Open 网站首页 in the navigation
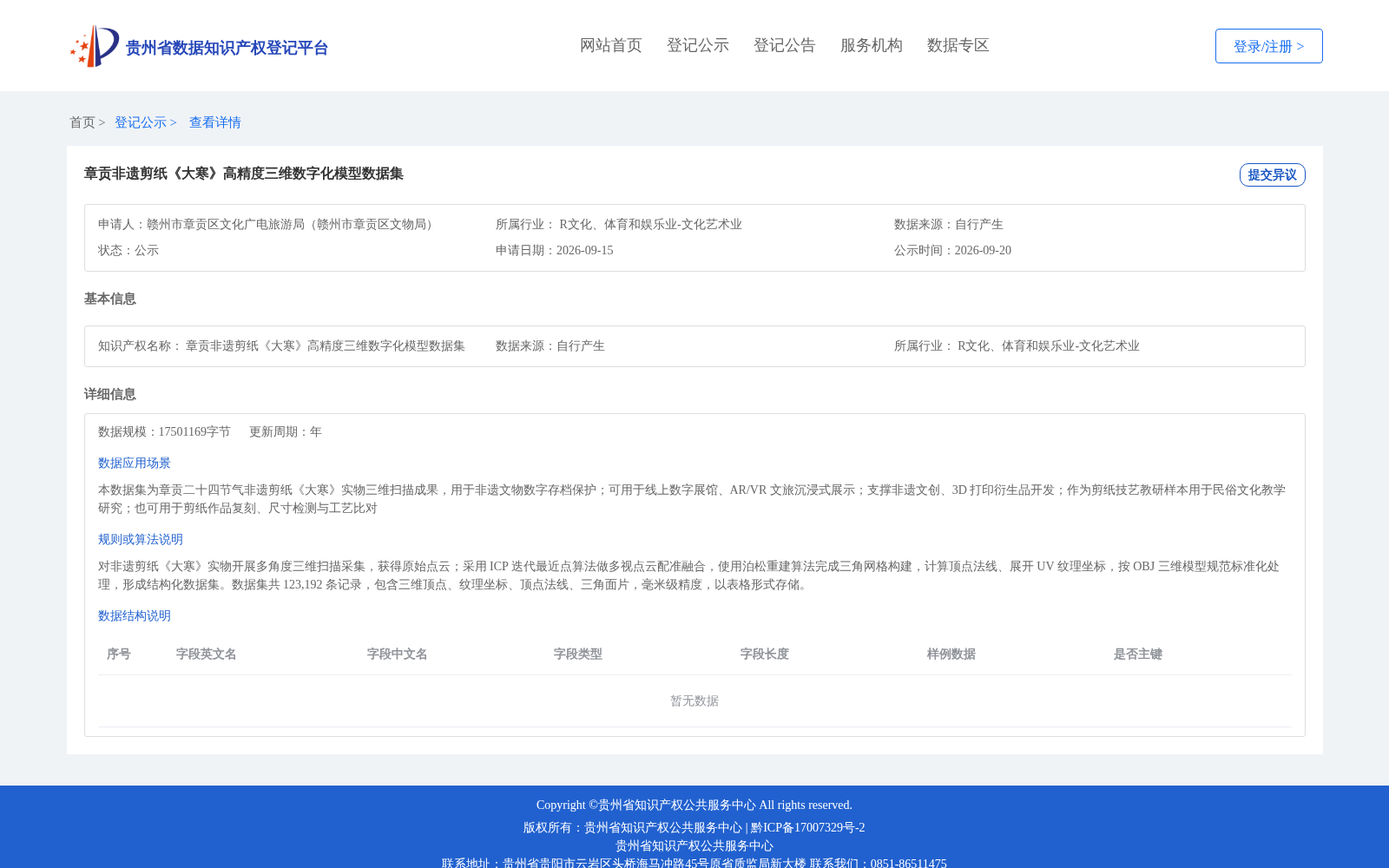Viewport: 1389px width, 868px height. (x=611, y=45)
